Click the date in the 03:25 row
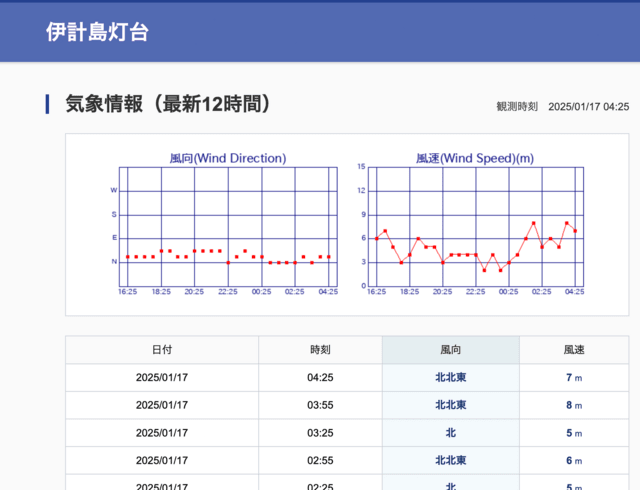The width and height of the screenshot is (640, 490). [162, 433]
